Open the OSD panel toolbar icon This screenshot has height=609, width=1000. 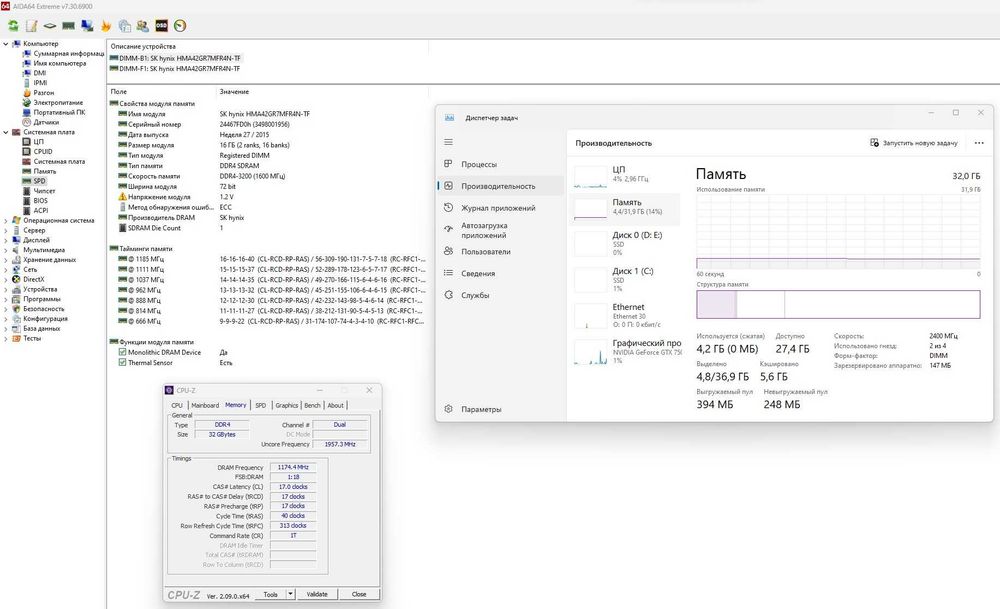tap(161, 26)
